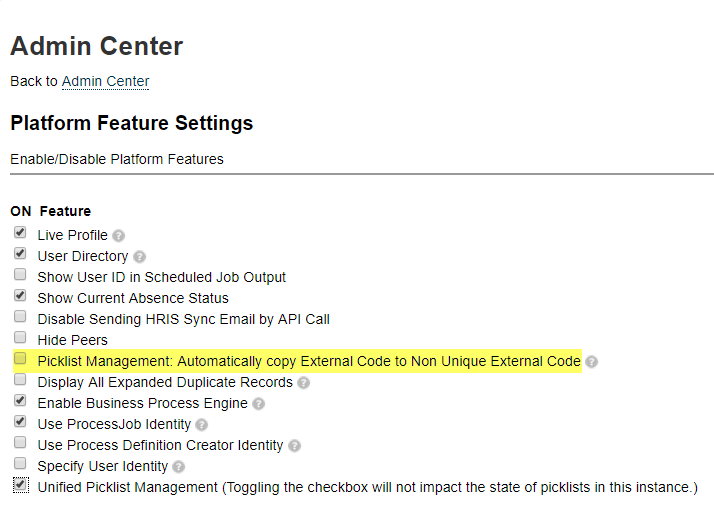Screen dimensions: 714x519
Task: Uncheck the Live Profile checkbox
Action: point(20,232)
